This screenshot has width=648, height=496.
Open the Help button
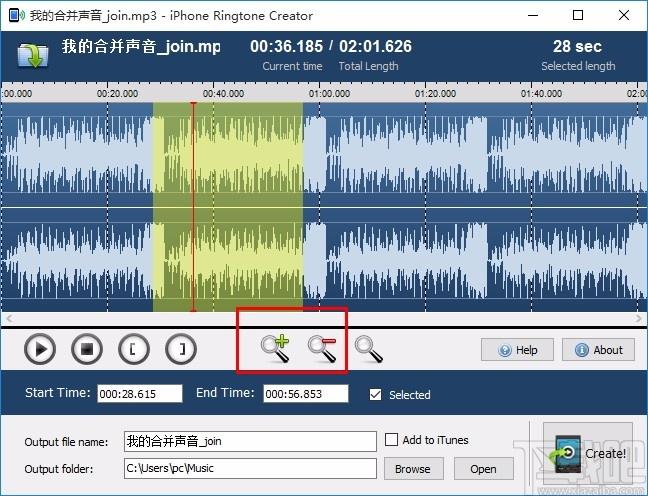517,350
